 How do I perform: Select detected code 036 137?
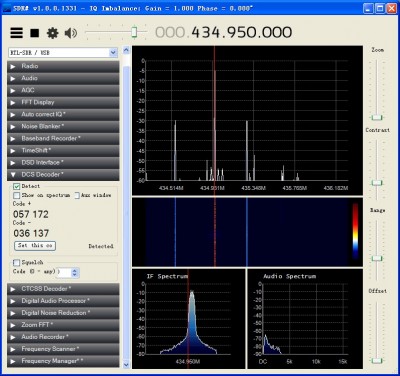31,233
